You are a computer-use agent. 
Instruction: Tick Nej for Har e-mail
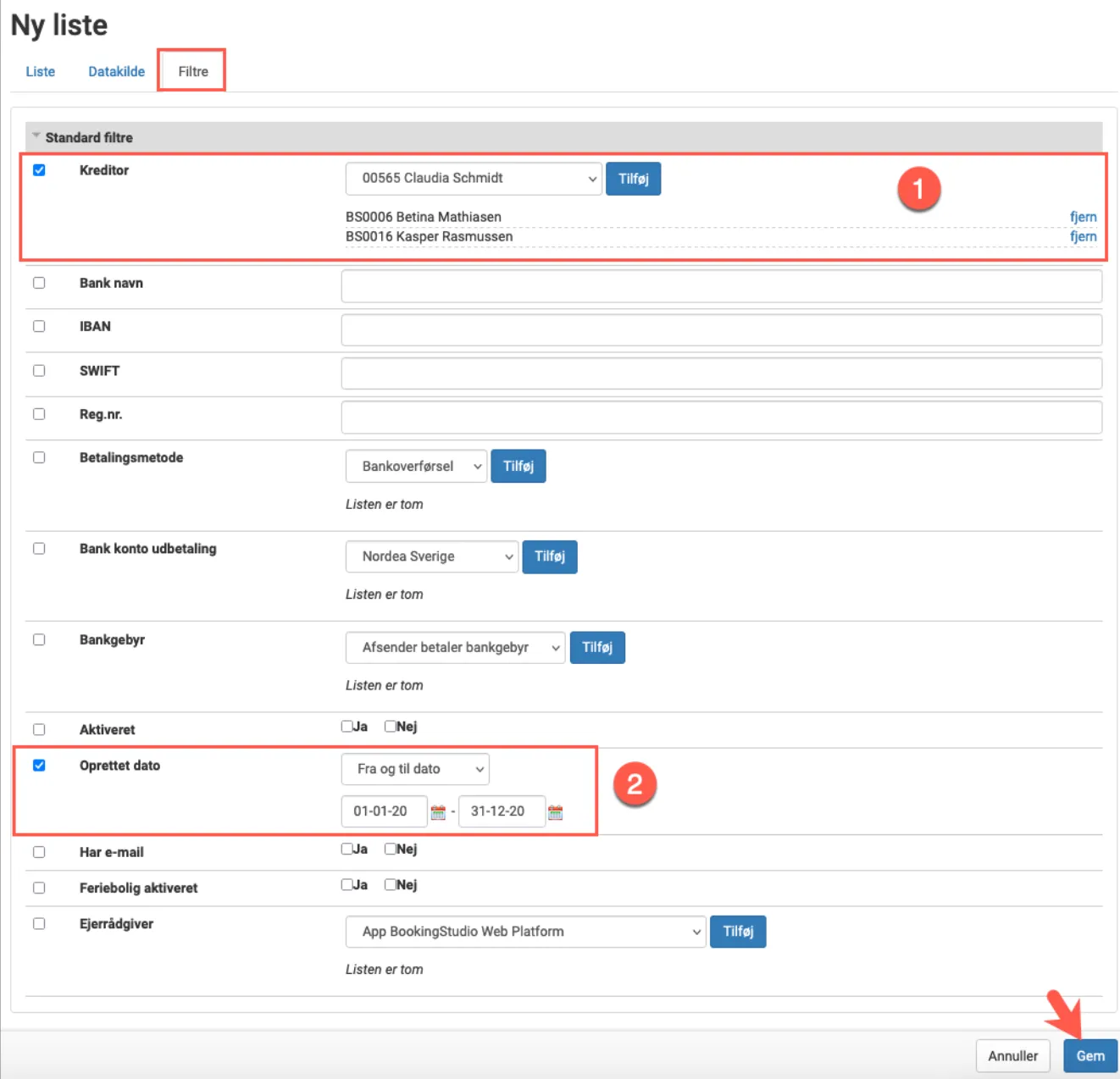pos(390,849)
